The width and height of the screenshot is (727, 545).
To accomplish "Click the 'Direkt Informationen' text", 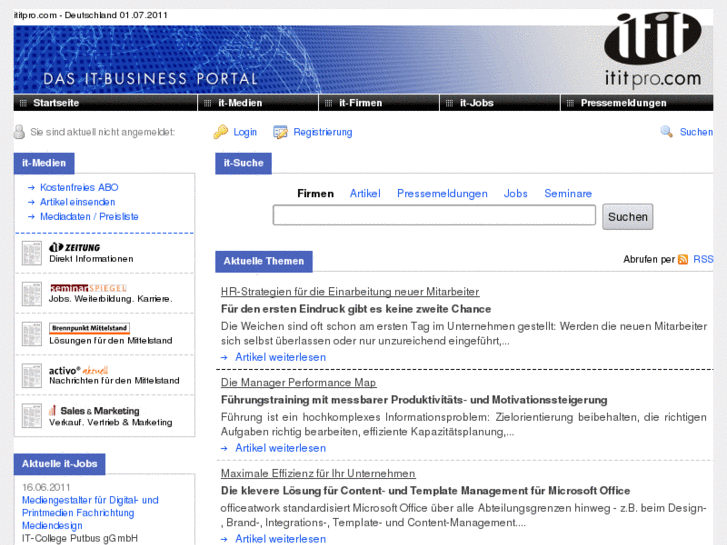I will pos(91,259).
